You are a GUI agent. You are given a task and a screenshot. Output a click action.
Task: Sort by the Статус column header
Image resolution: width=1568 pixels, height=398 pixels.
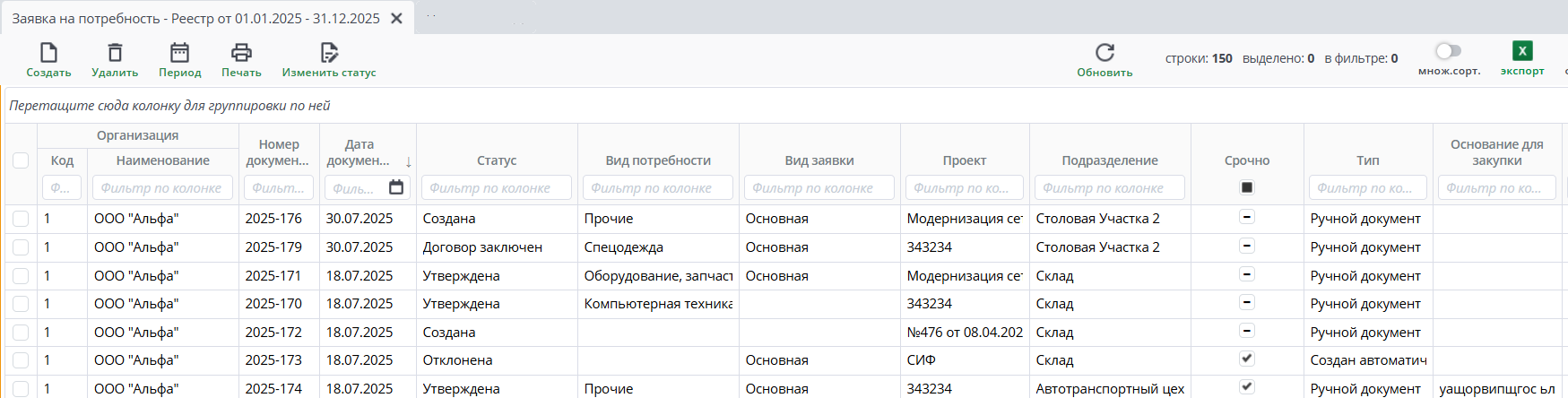pyautogui.click(x=497, y=160)
